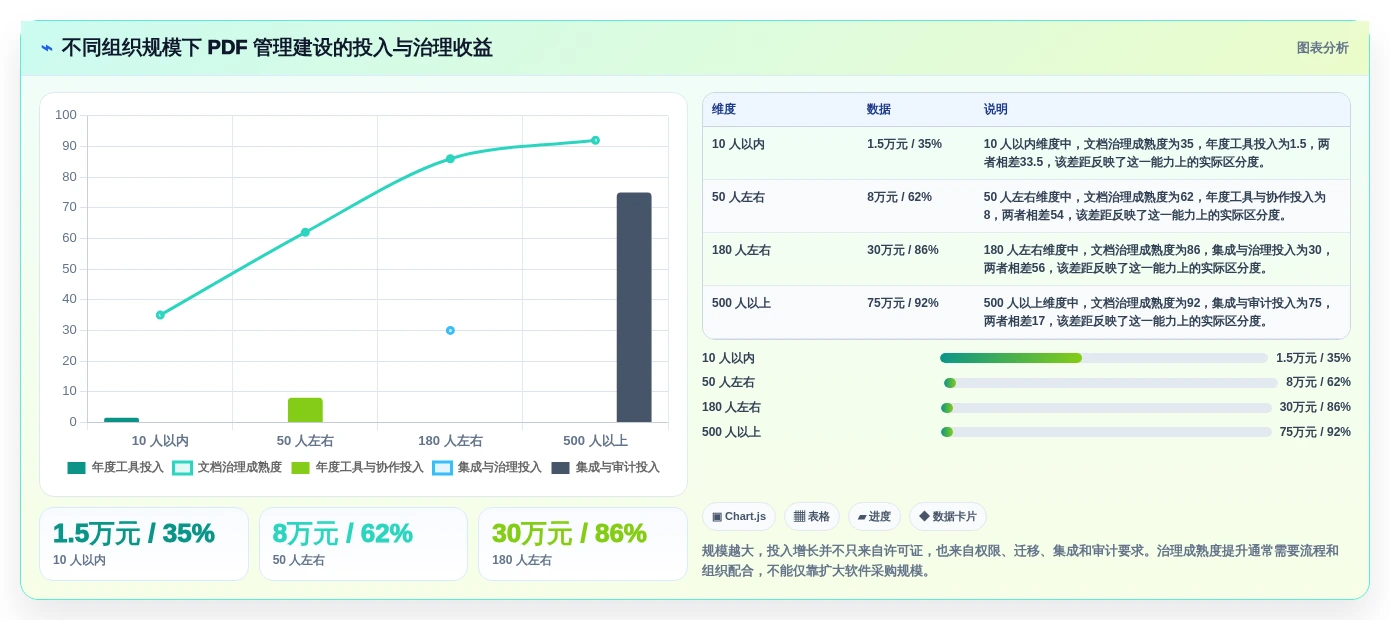Toggle the 集成与审计投入 legend item

coord(605,467)
